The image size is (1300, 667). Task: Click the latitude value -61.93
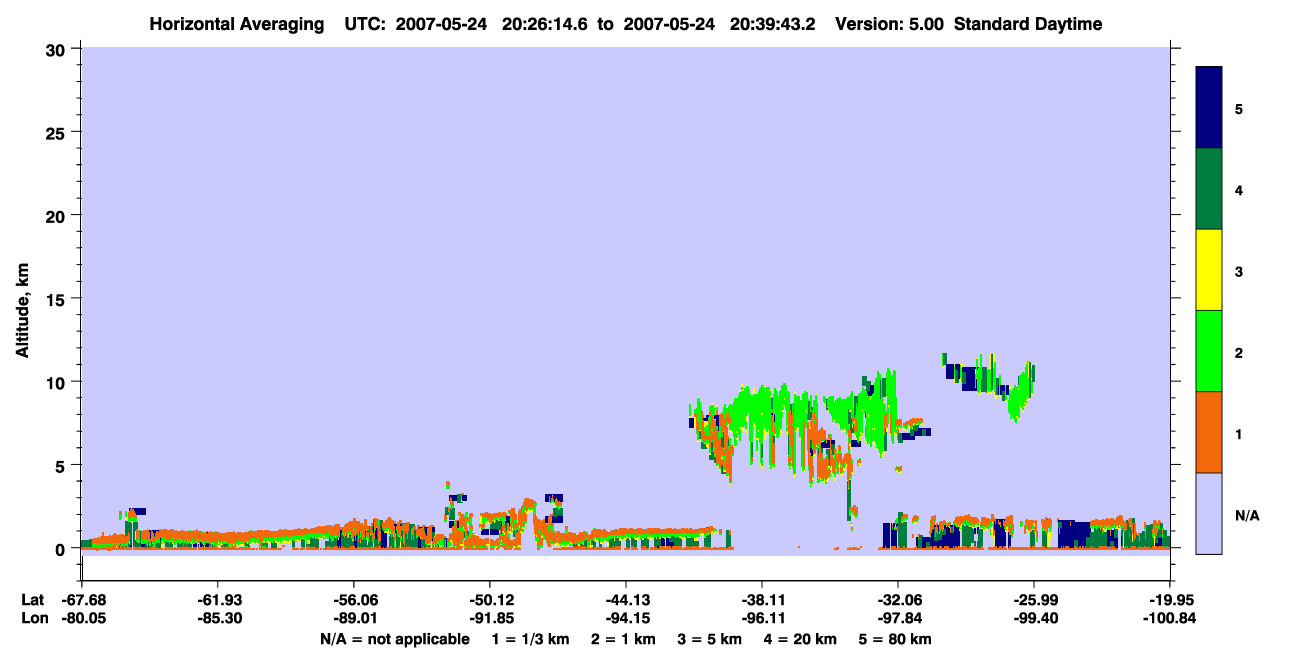coord(218,600)
